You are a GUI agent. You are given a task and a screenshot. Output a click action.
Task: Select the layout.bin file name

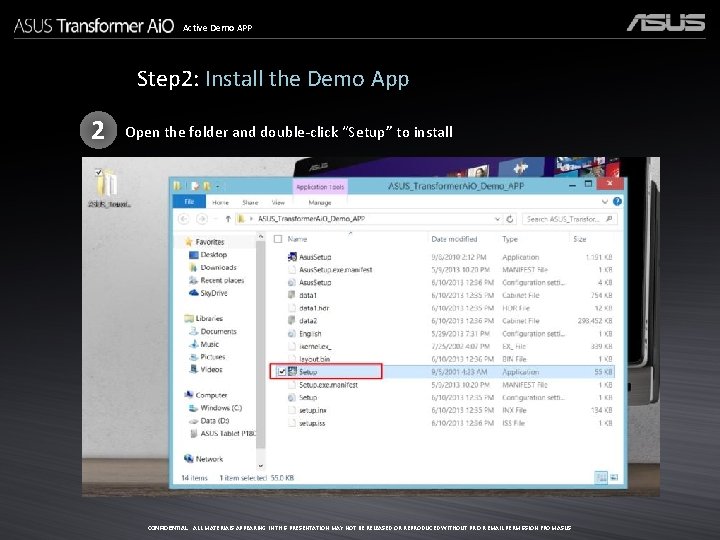pyautogui.click(x=315, y=359)
